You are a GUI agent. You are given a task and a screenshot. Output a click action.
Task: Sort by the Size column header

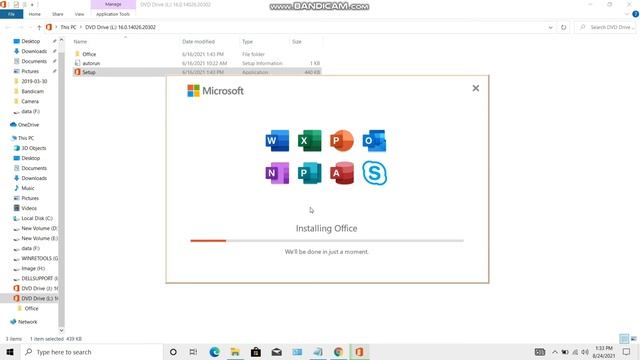pos(297,42)
